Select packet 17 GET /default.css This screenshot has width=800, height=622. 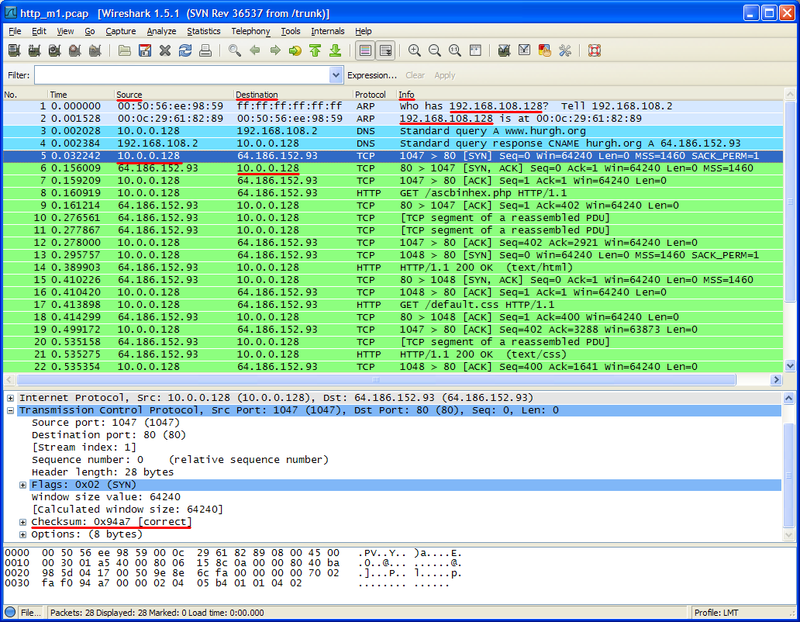[x=393, y=305]
